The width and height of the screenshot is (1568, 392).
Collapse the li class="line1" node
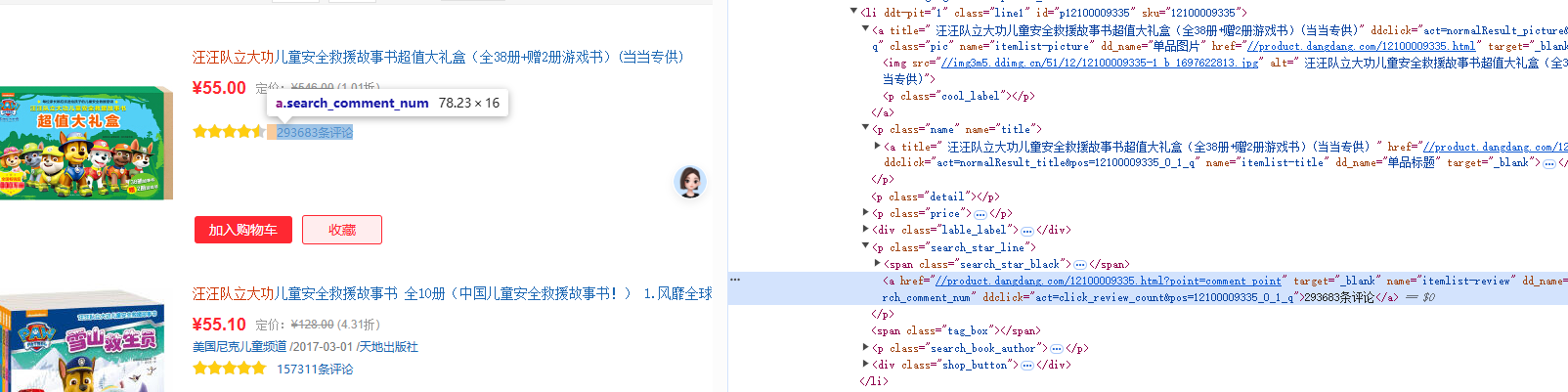click(x=853, y=12)
